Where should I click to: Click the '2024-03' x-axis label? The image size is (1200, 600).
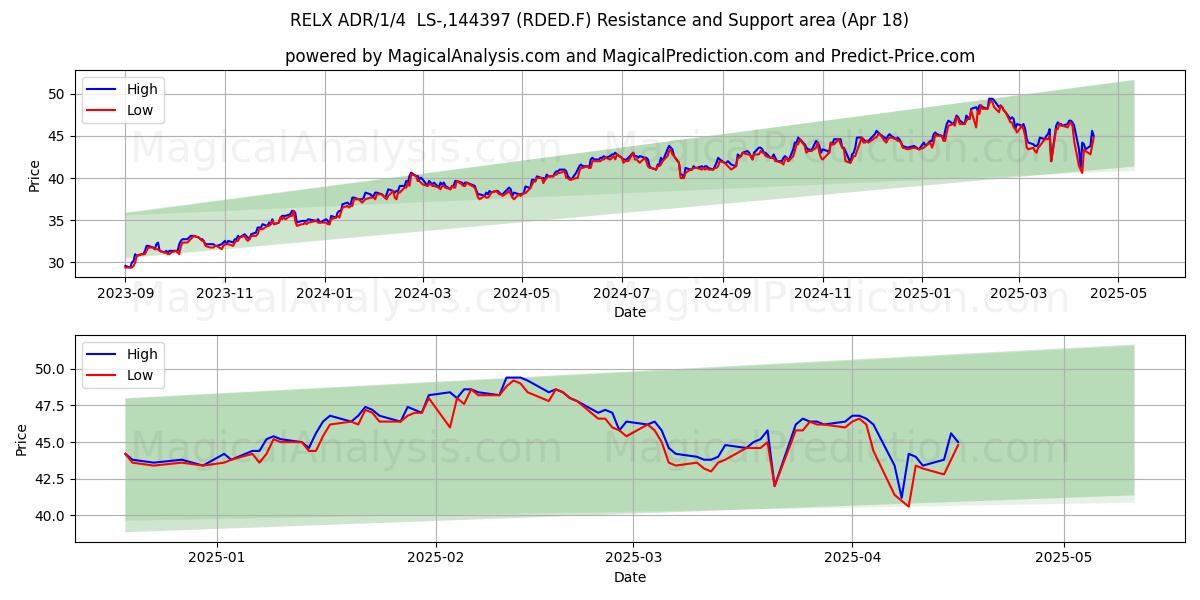[x=422, y=295]
